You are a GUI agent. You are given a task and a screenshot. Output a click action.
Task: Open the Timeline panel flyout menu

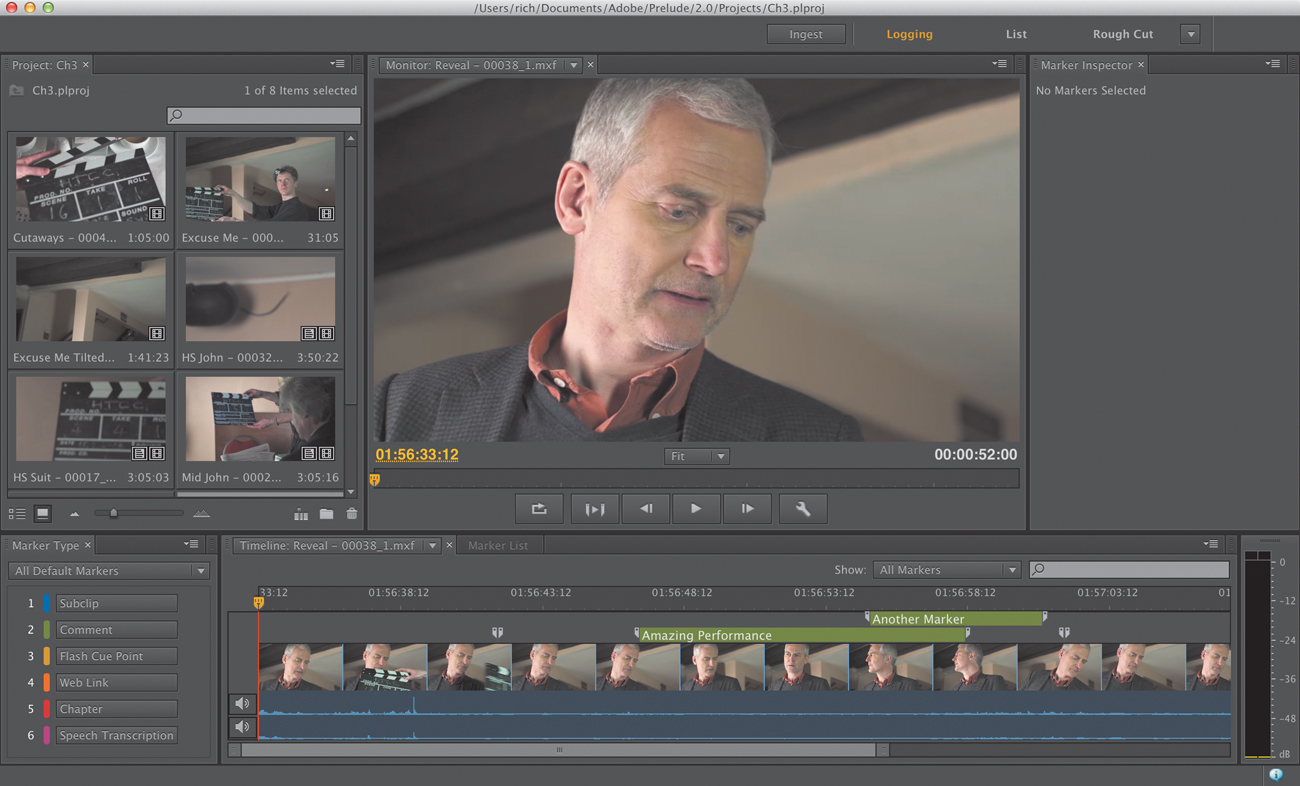1210,545
